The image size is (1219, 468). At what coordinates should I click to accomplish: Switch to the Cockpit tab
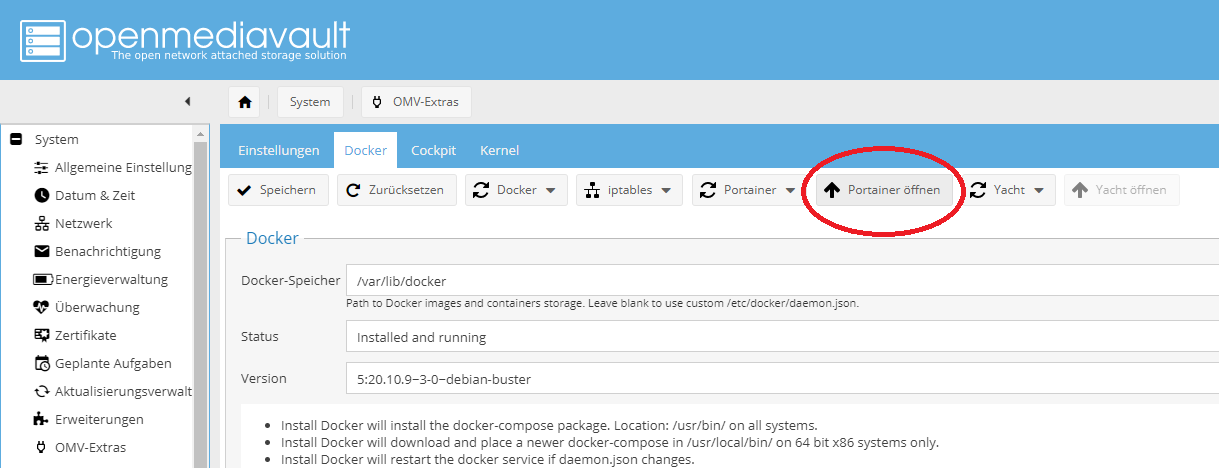pos(433,150)
